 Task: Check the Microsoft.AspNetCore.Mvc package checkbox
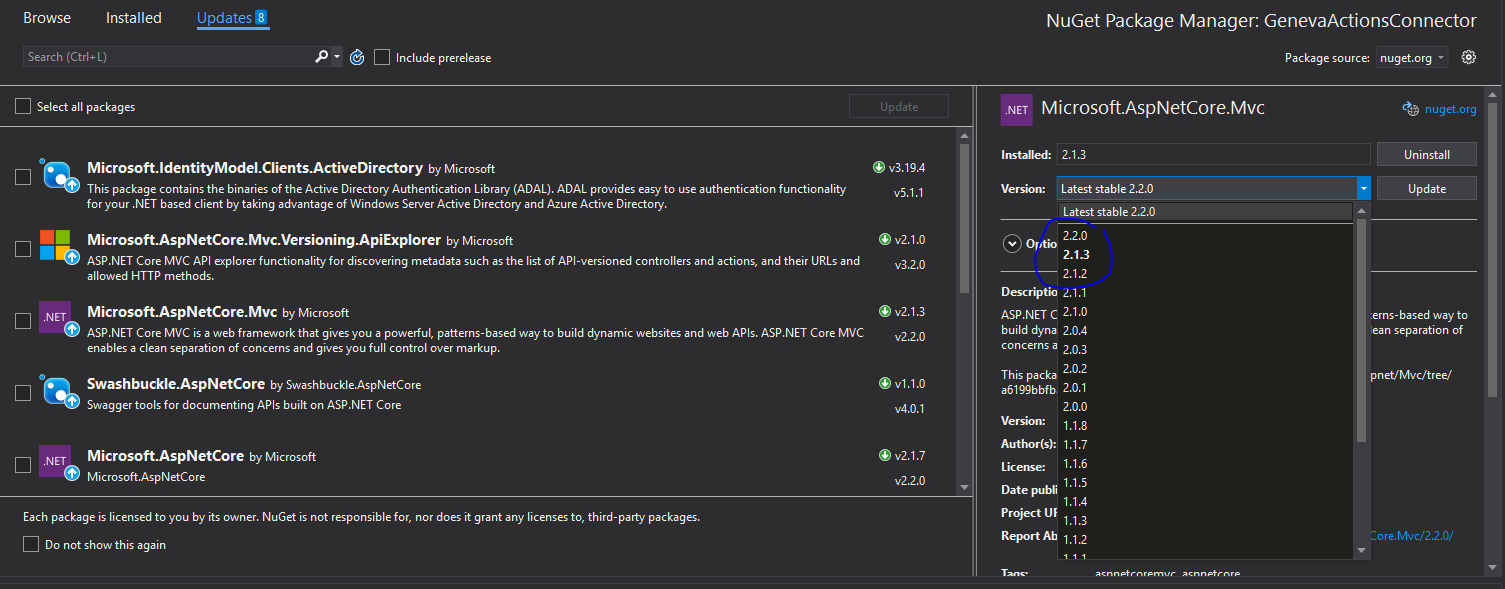(23, 321)
